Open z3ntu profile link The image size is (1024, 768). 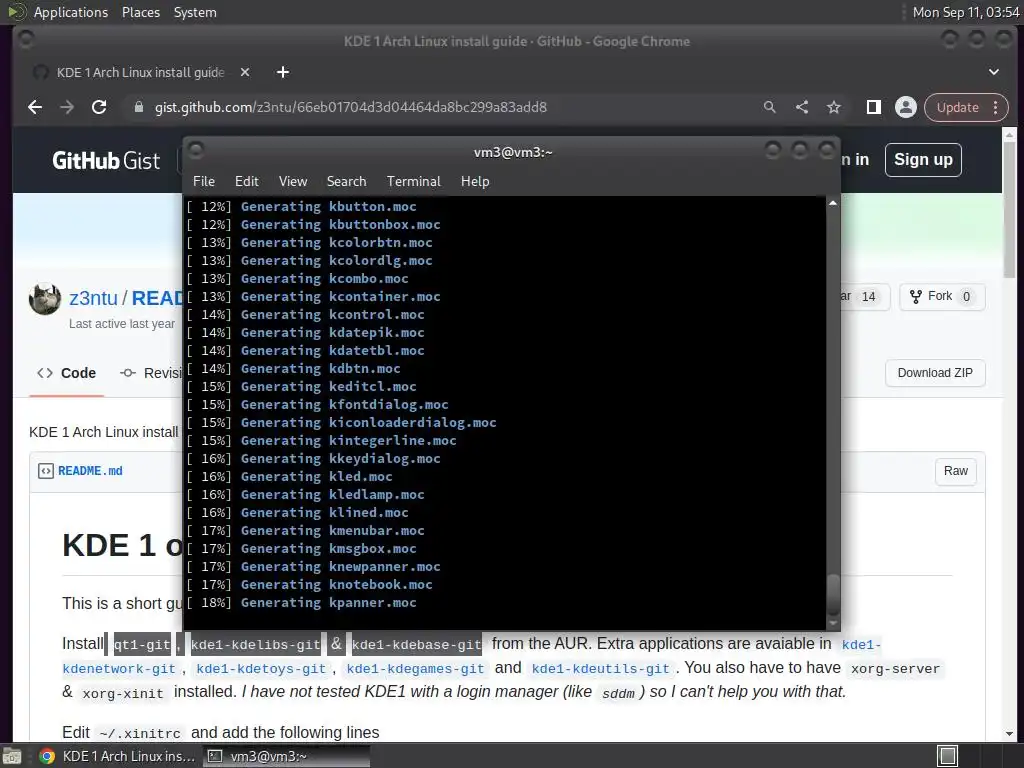(x=93, y=298)
